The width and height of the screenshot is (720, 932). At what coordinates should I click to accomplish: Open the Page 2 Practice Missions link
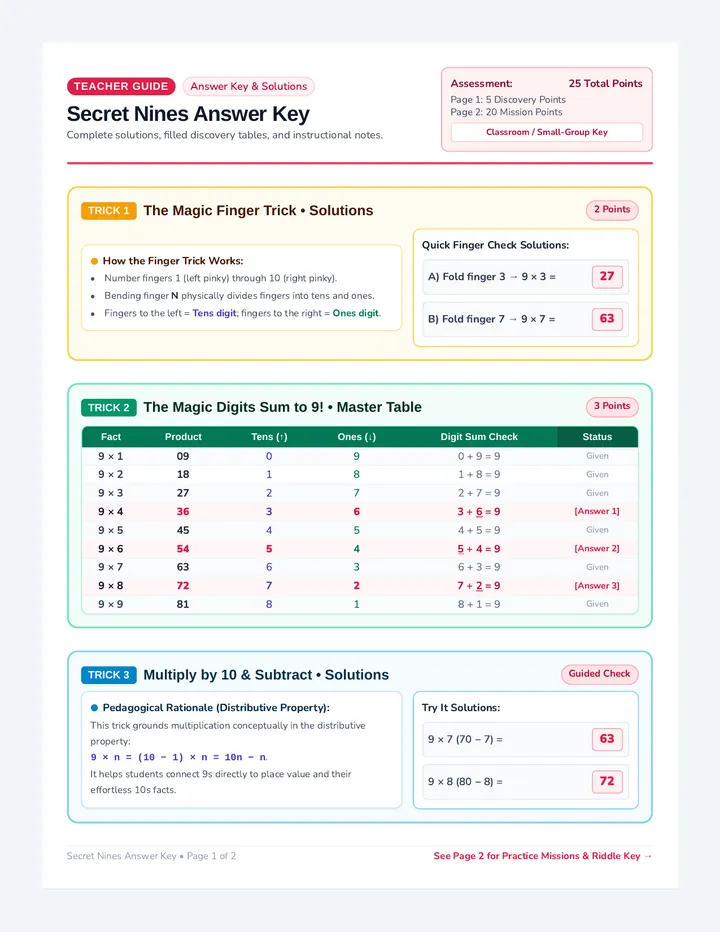pyautogui.click(x=542, y=856)
